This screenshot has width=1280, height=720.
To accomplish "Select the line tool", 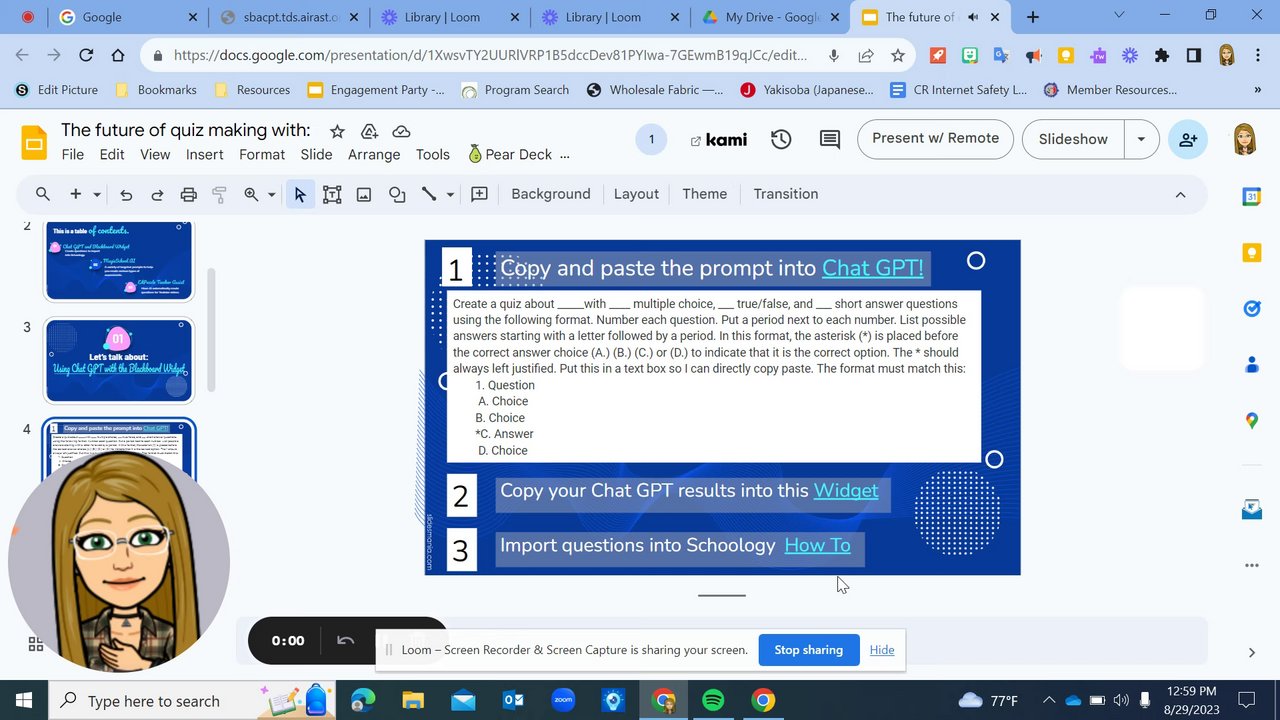I will pos(429,194).
